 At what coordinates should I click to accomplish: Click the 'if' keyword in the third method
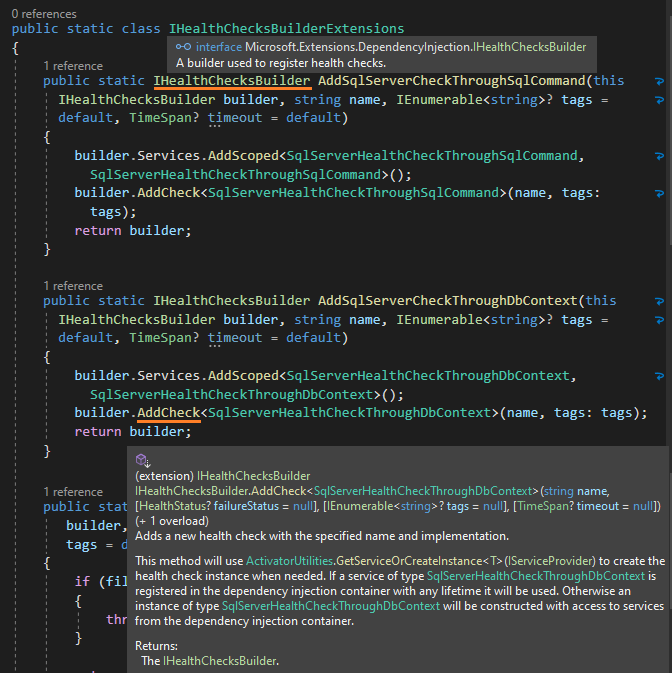point(82,582)
